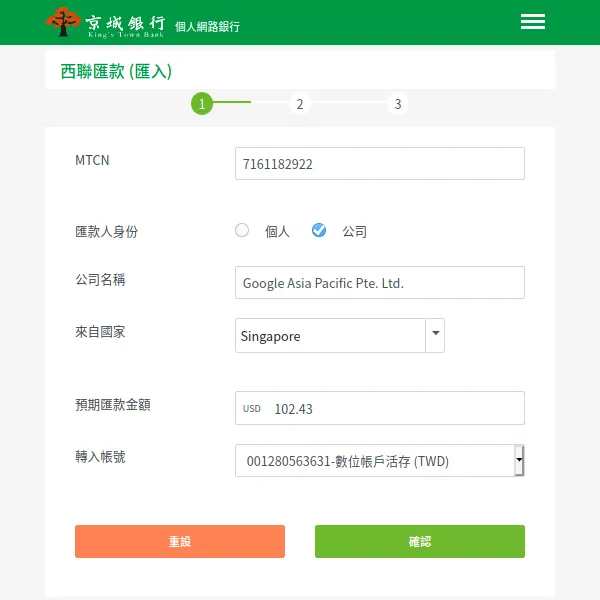
Task: Open the 來自國家 Singapore dropdown arrow
Action: [435, 335]
